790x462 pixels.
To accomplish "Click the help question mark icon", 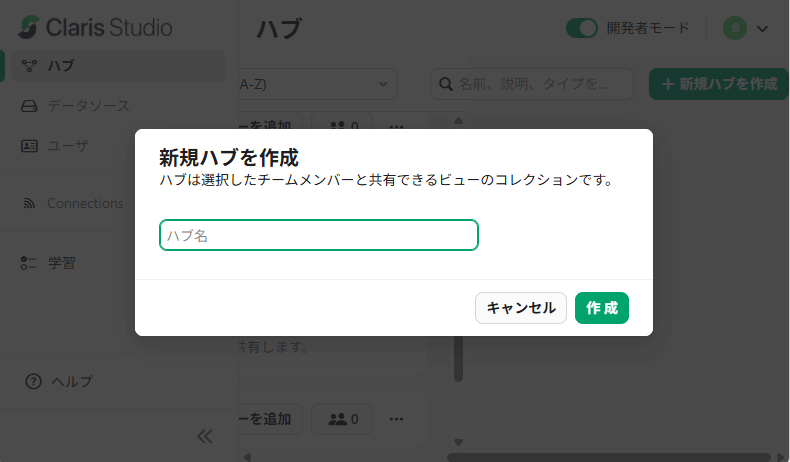I will point(33,381).
